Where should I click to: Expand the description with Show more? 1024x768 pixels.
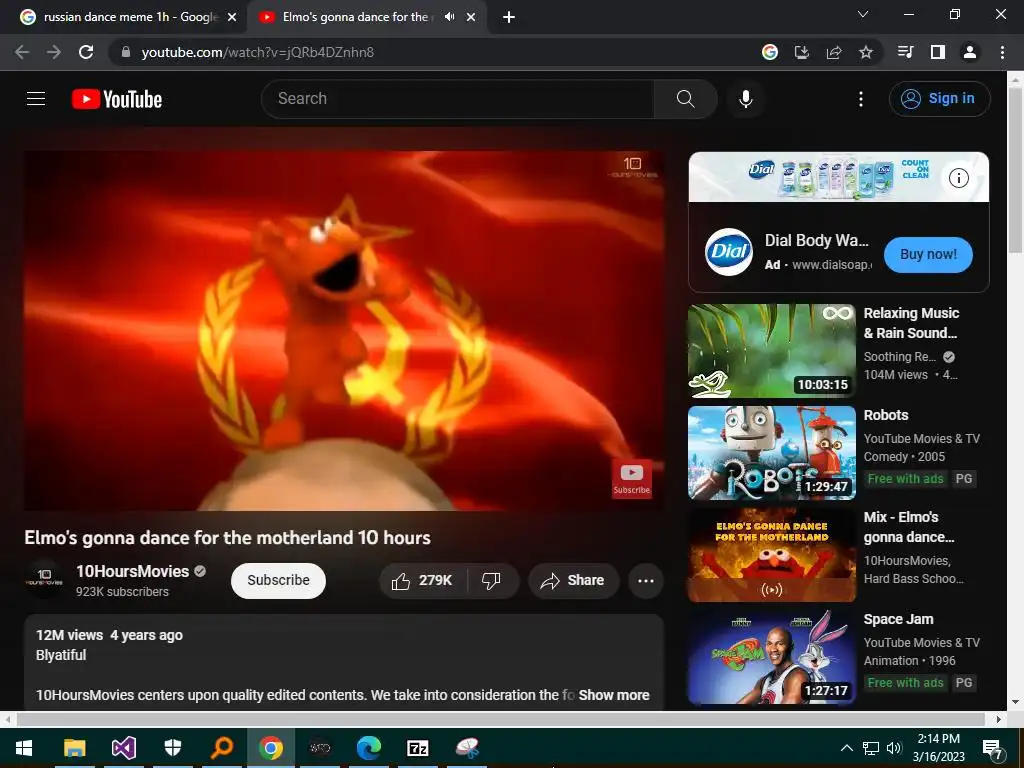[x=614, y=695]
